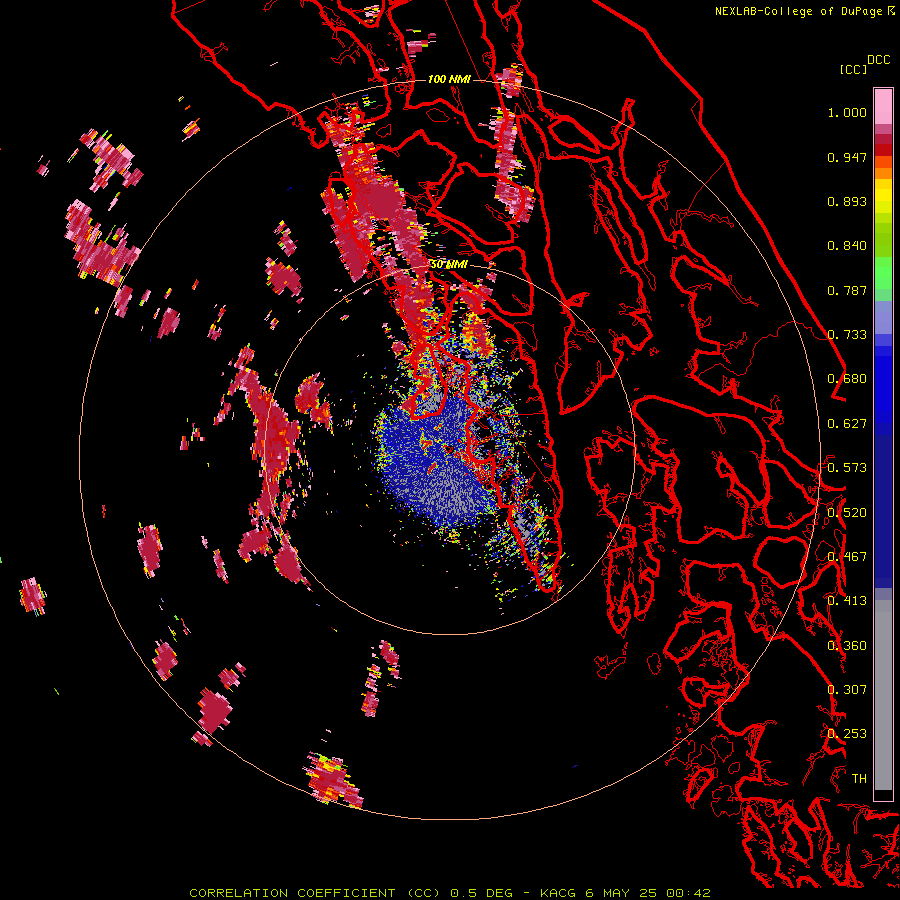Select the 0.413 scale value label

[847, 601]
